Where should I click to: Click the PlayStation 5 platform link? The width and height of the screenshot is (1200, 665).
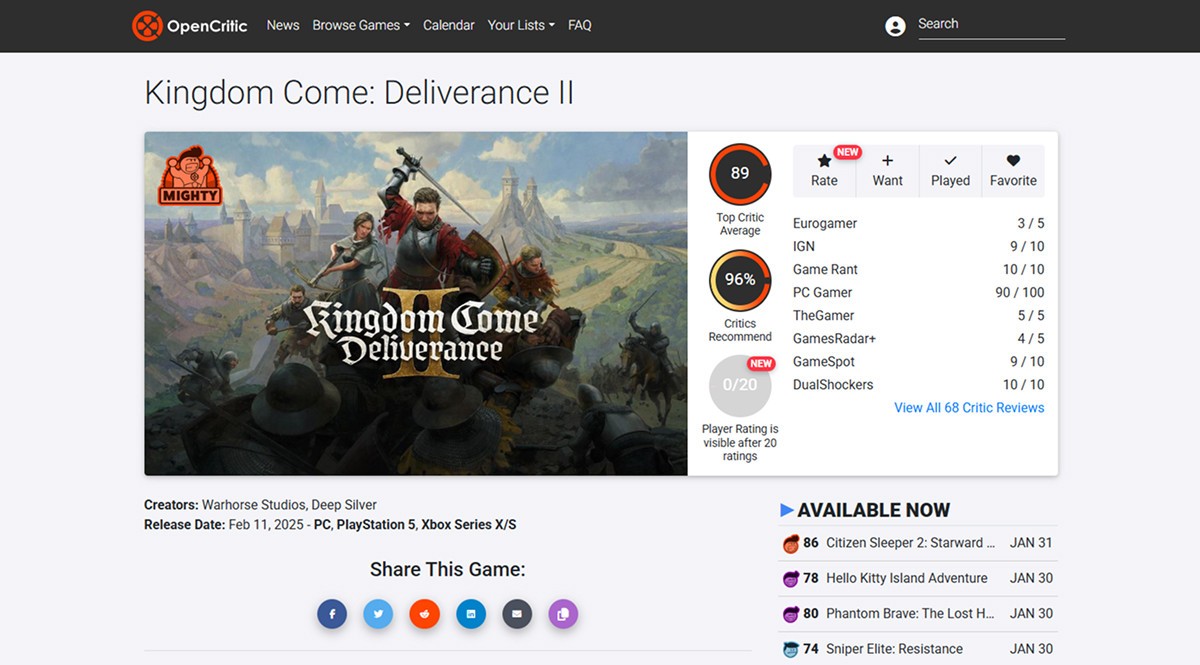pyautogui.click(x=375, y=525)
